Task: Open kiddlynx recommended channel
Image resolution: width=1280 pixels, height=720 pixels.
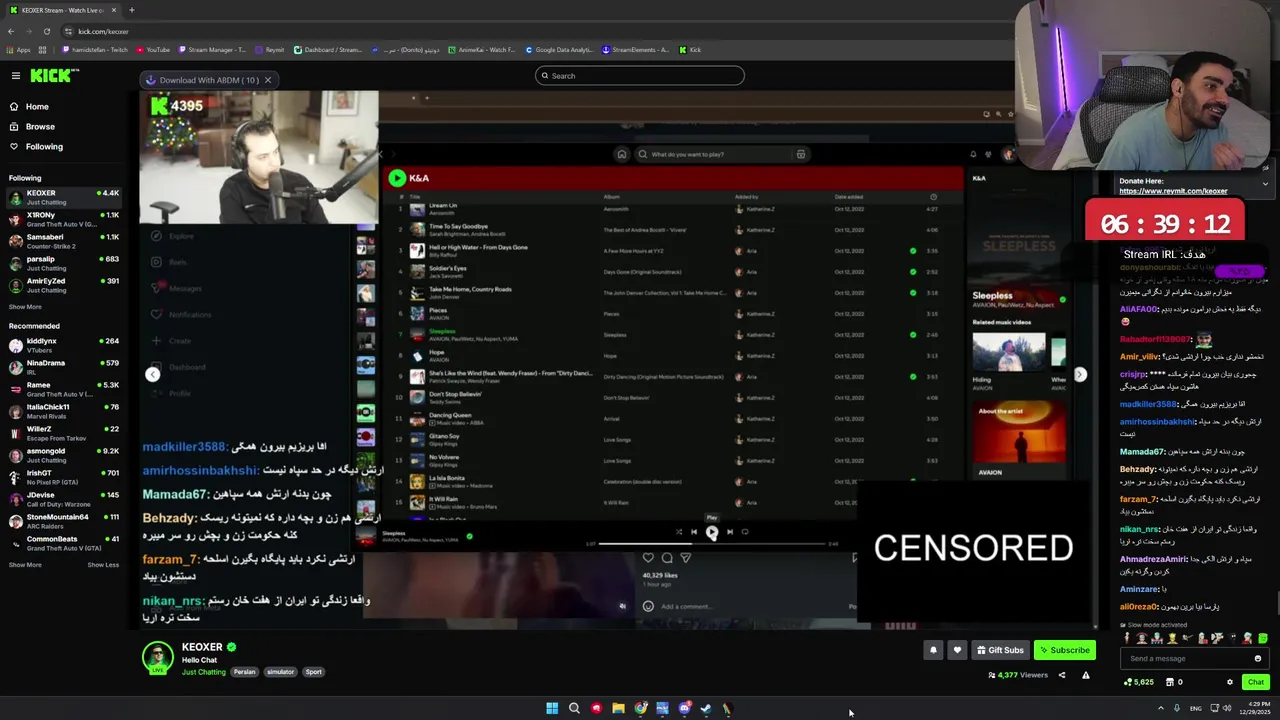Action: [63, 345]
